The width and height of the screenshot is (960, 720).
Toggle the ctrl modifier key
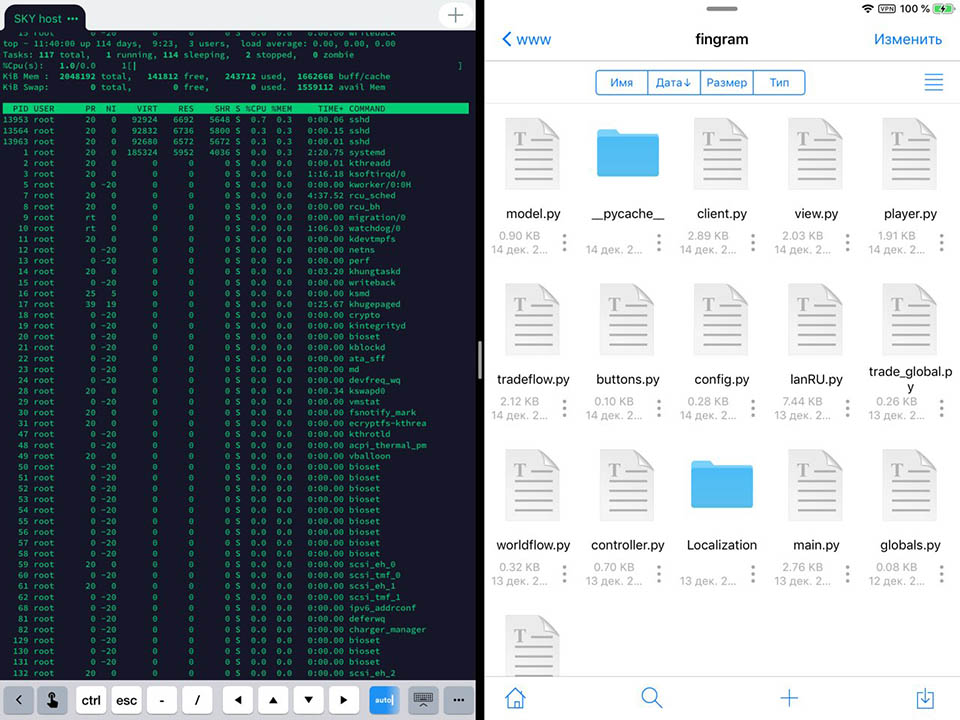[x=92, y=700]
